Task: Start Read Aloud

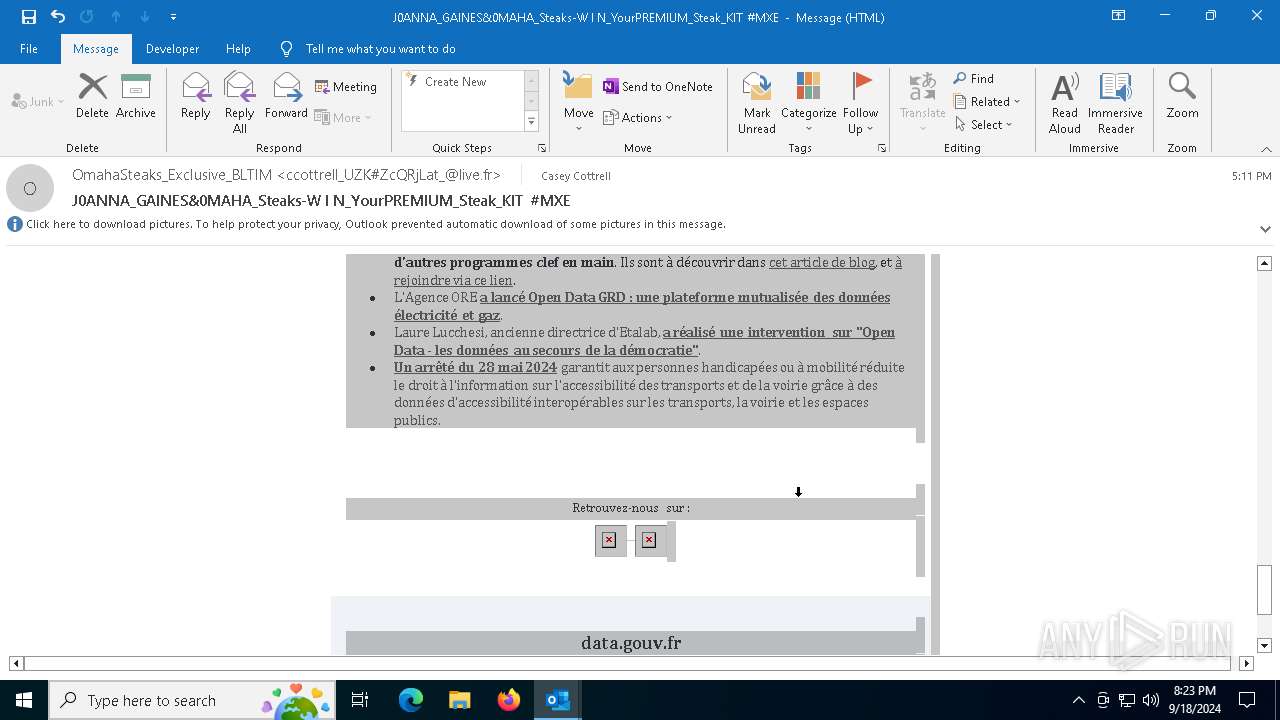Action: point(1065,102)
